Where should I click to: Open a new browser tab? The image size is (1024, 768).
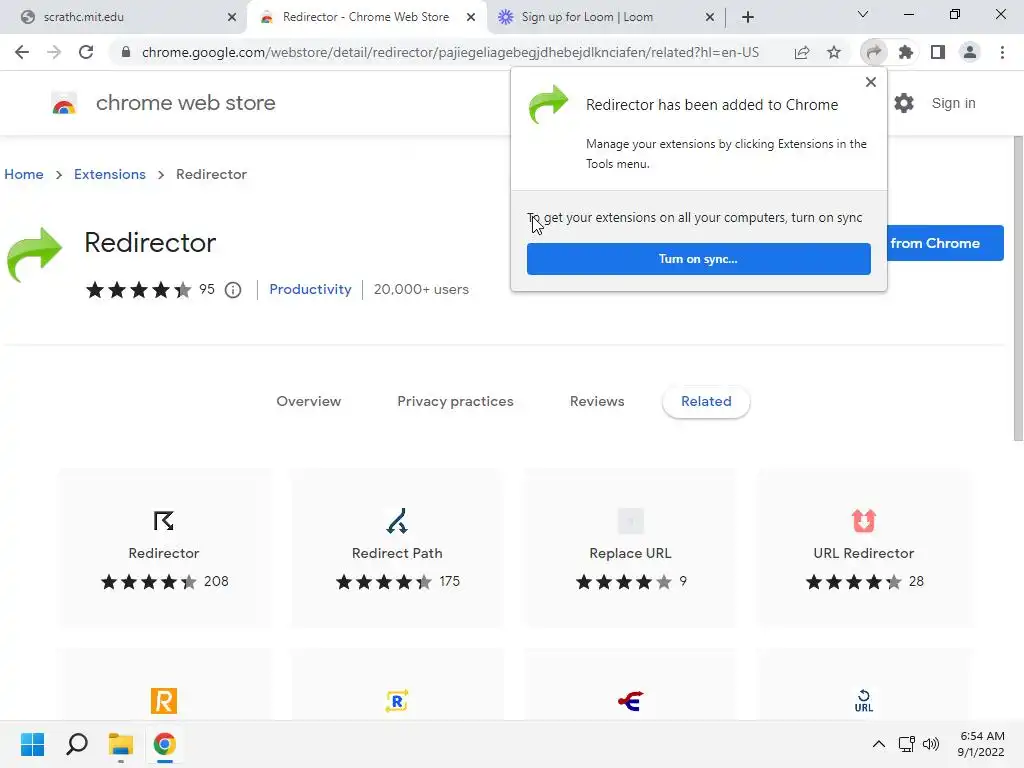point(748,17)
